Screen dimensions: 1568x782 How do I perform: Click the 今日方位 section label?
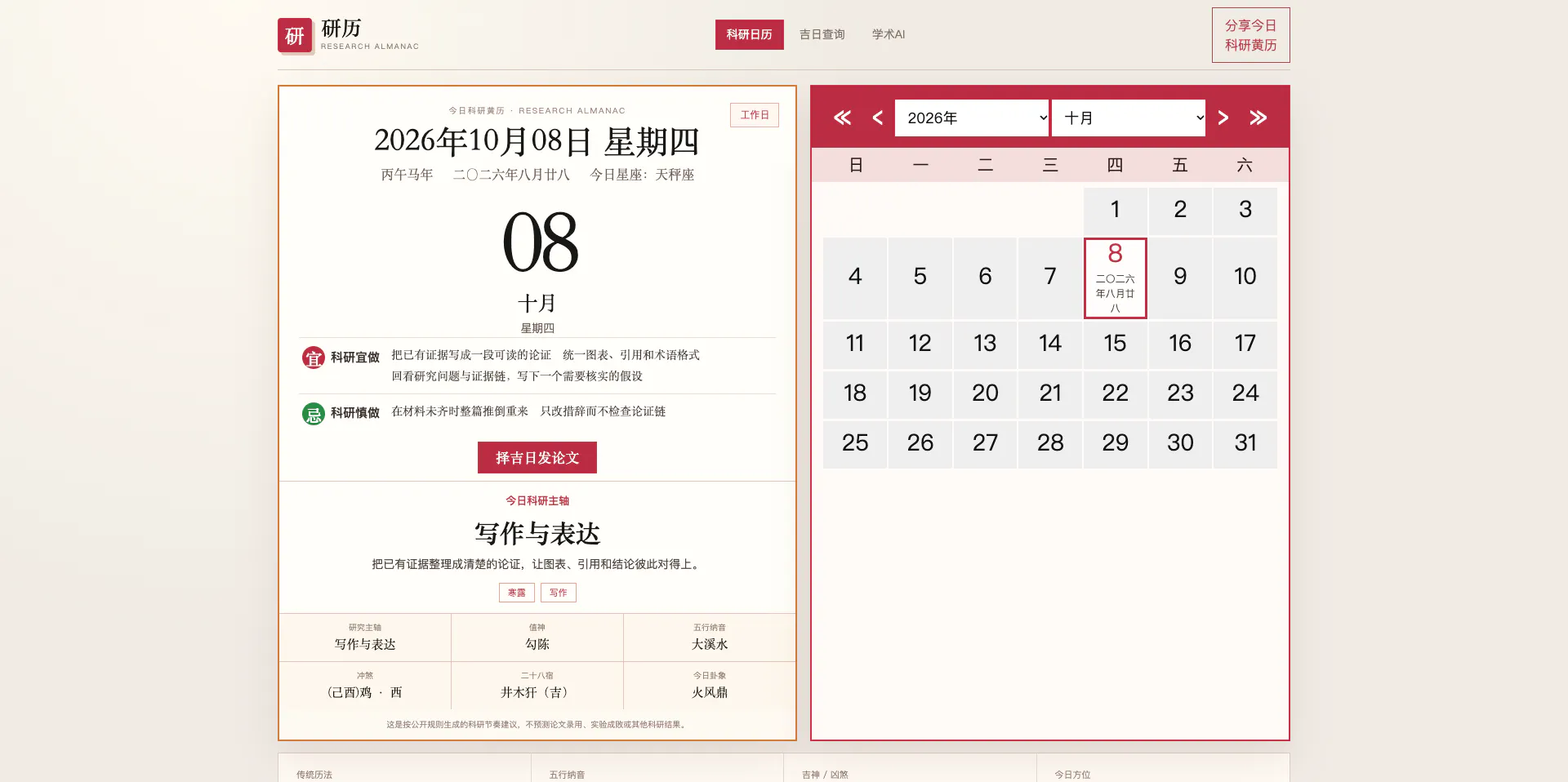(x=1072, y=775)
